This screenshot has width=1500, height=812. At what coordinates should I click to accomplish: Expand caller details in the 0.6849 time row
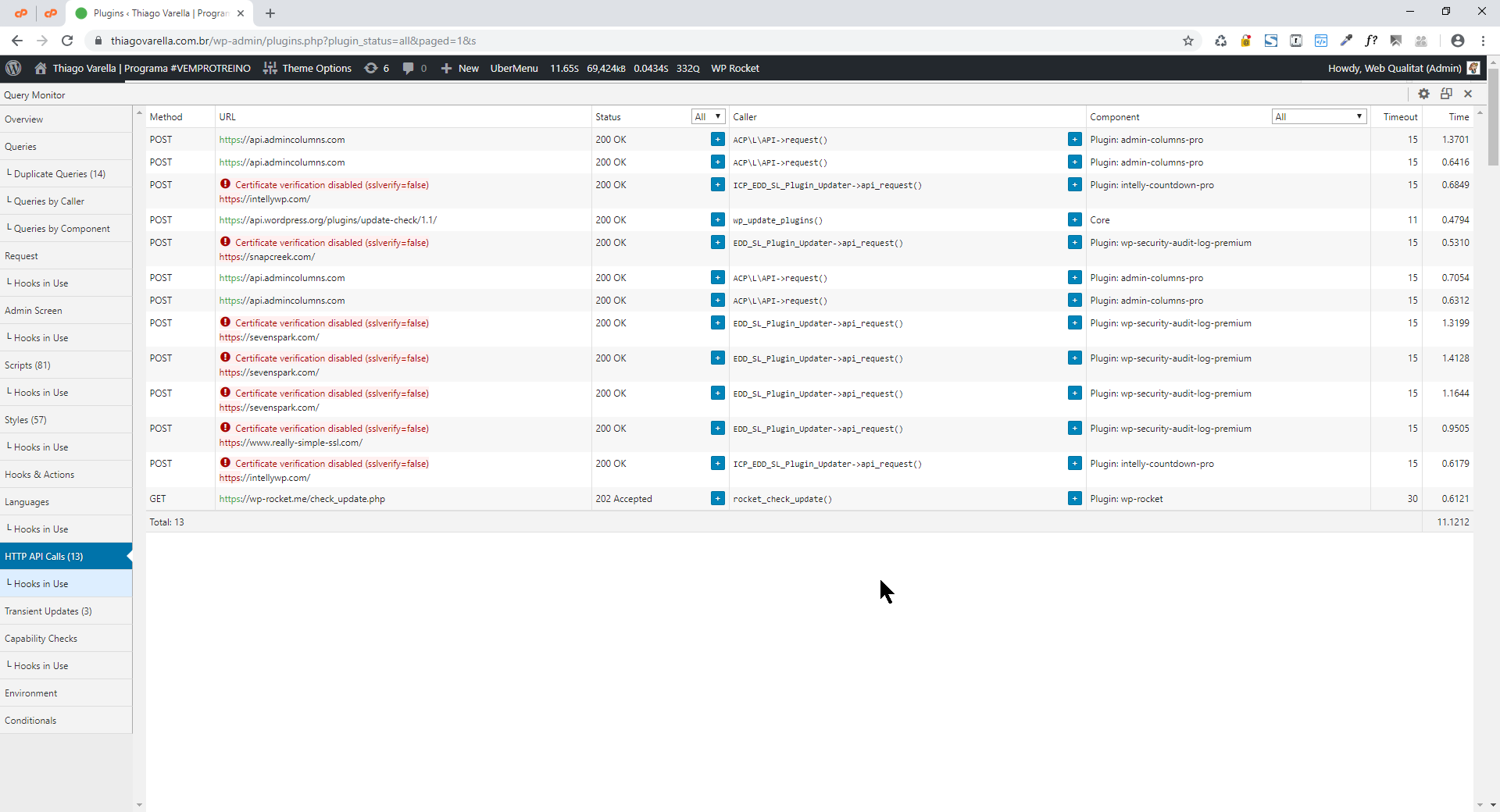coord(1075,184)
